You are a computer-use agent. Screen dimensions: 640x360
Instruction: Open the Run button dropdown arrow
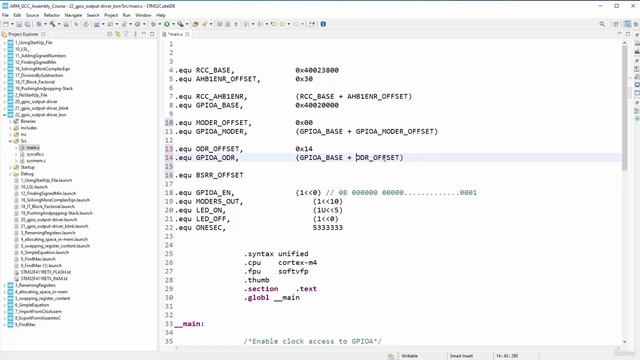(173, 24)
